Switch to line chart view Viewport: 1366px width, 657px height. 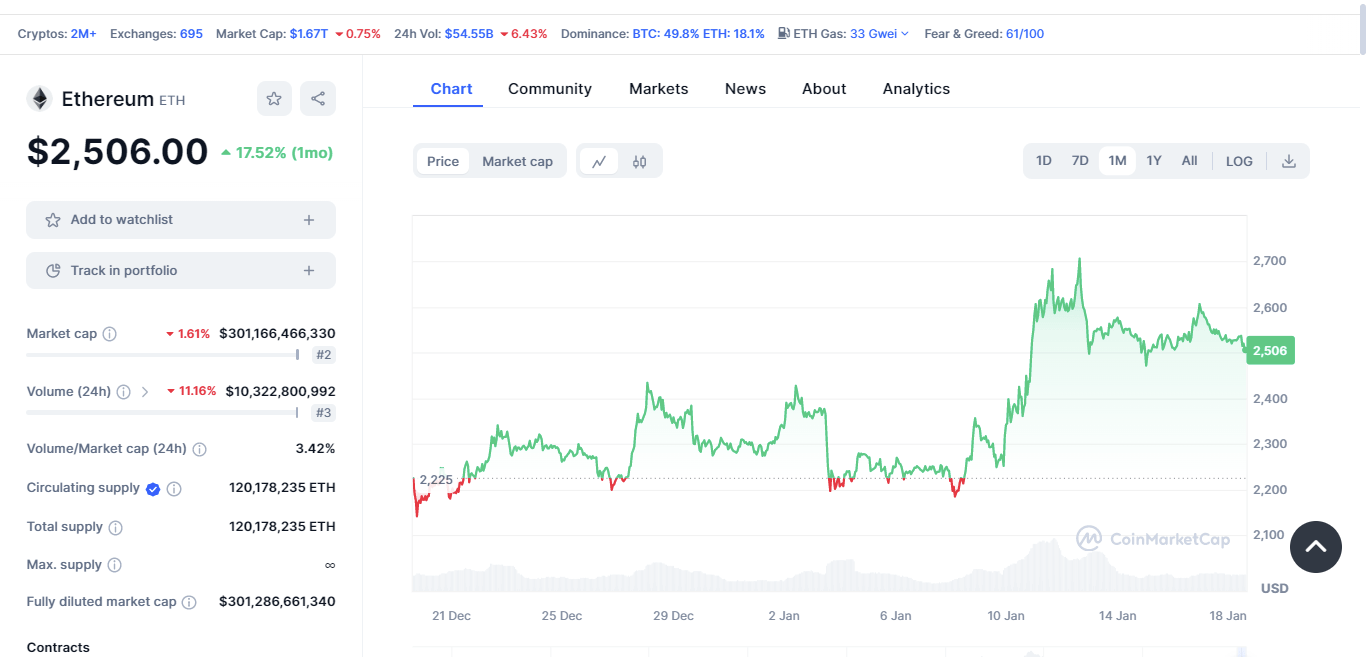point(599,161)
